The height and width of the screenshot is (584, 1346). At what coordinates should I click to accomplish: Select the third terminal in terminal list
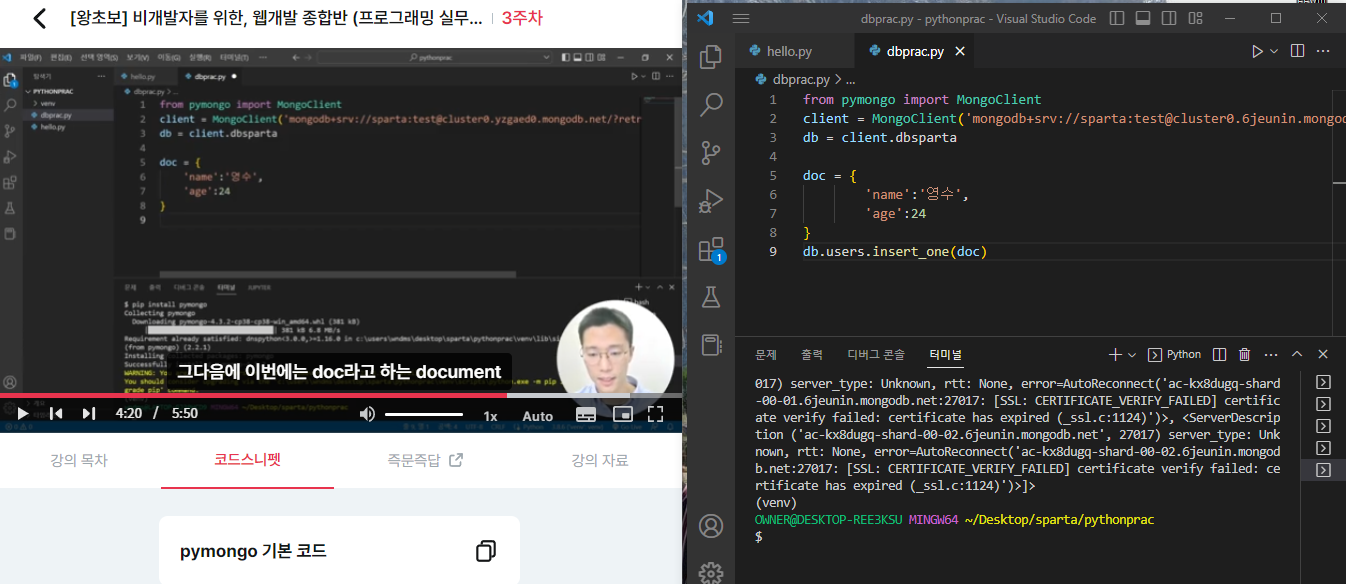pyautogui.click(x=1323, y=426)
